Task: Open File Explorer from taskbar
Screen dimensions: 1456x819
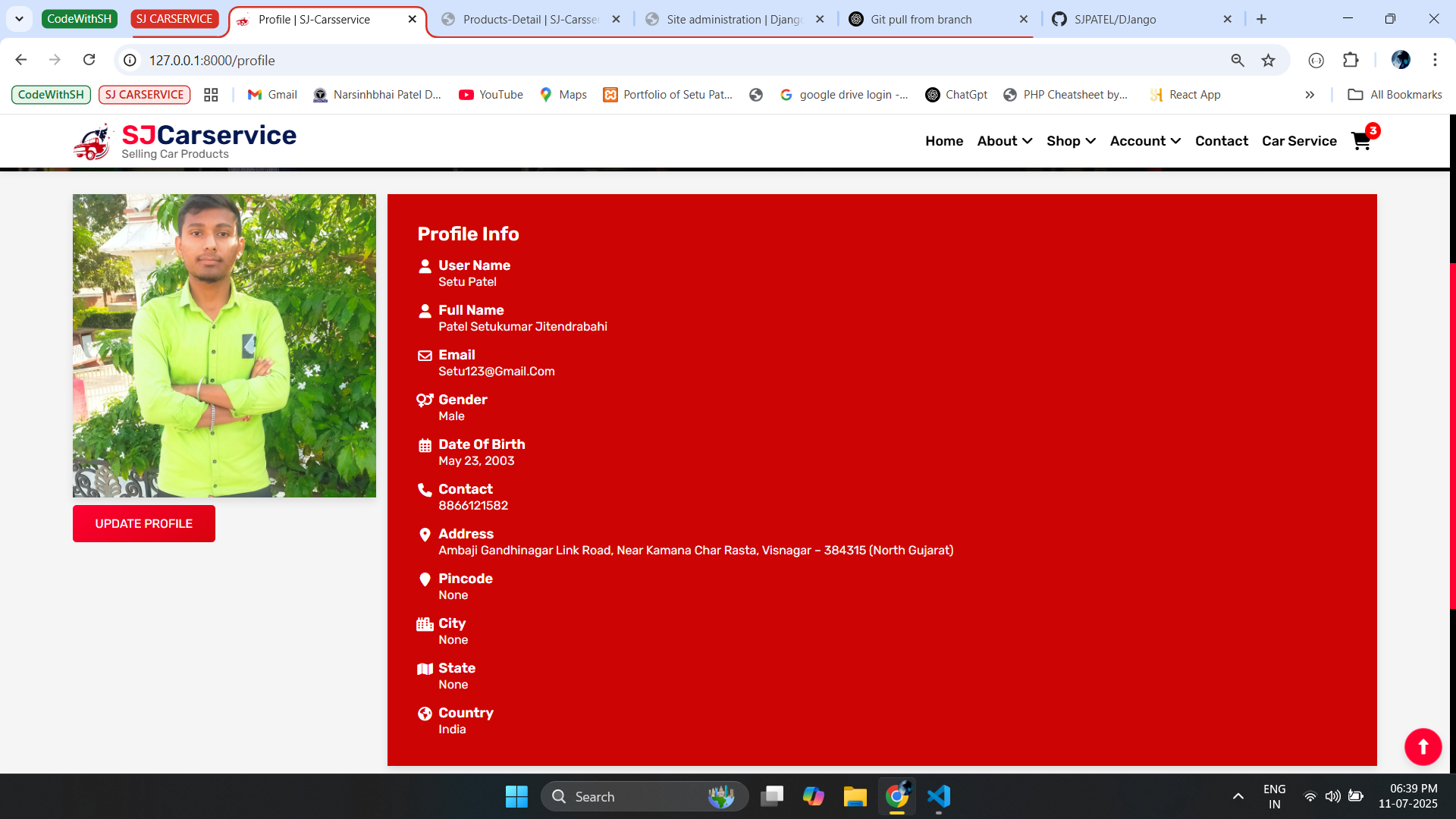Action: click(855, 796)
